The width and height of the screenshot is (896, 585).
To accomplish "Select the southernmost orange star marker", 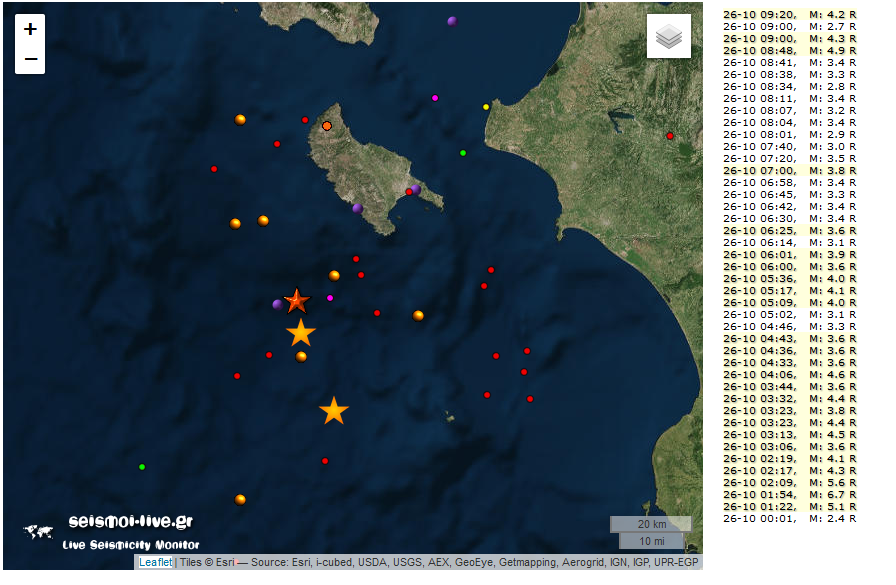I will (x=334, y=411).
